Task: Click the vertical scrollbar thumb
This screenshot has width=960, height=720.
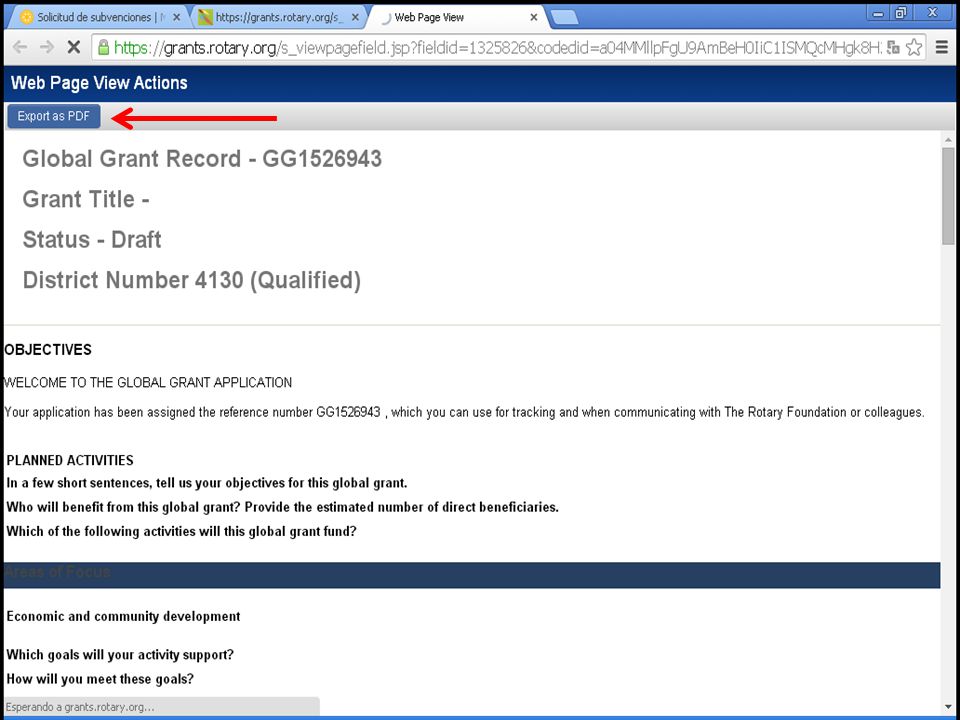Action: click(948, 196)
